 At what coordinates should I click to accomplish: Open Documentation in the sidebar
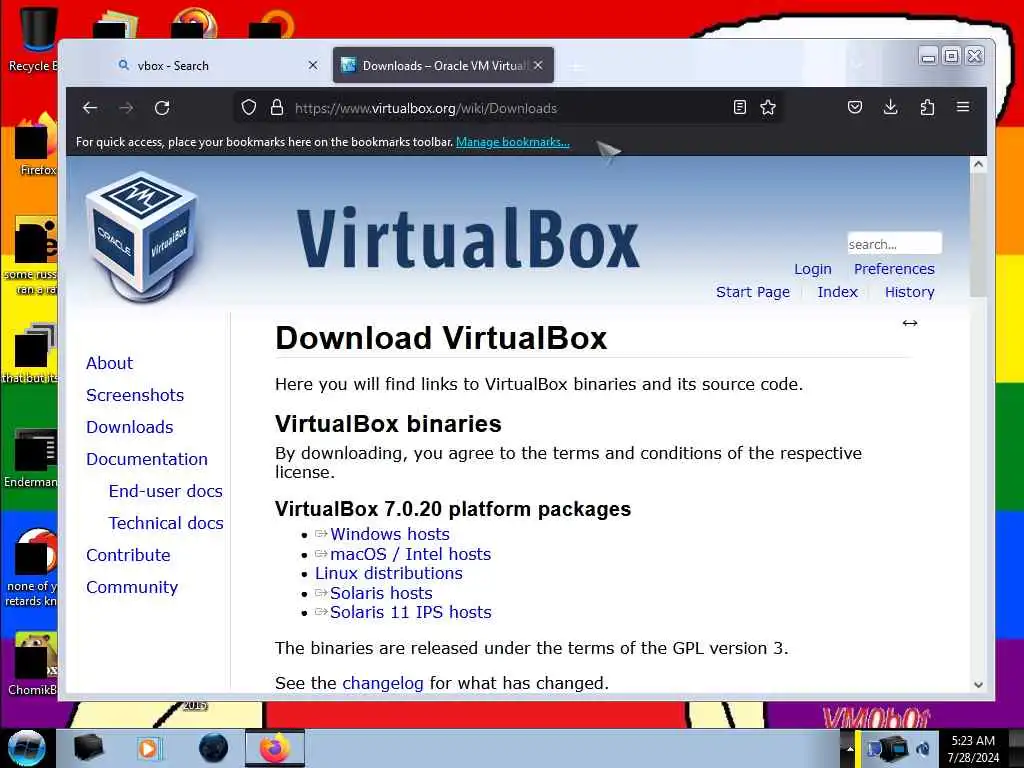(147, 459)
